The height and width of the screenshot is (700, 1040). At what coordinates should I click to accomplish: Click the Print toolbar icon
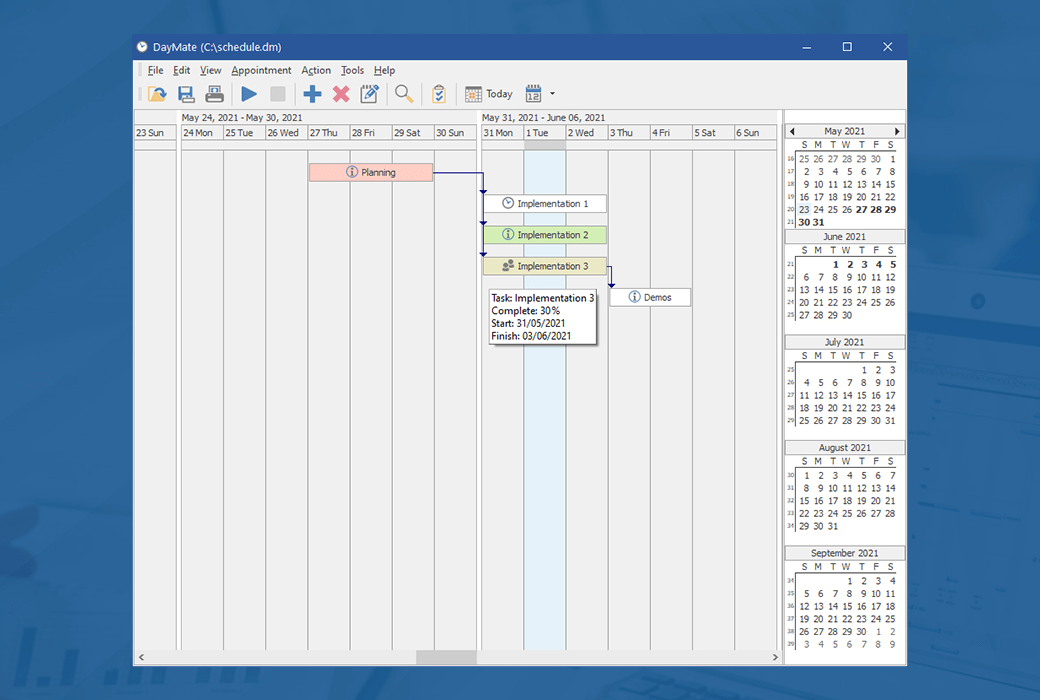214,94
